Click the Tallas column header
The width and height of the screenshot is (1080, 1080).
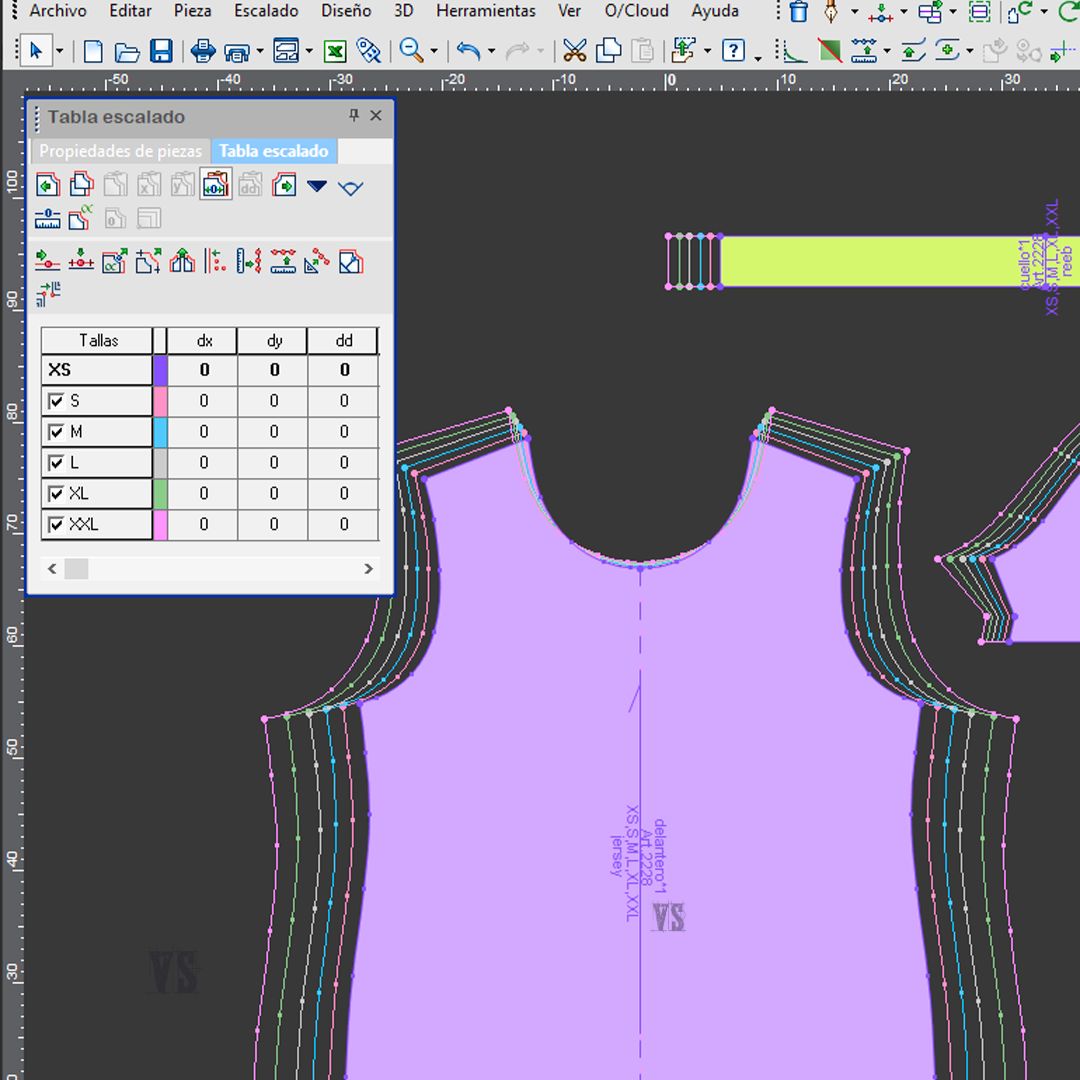98,341
